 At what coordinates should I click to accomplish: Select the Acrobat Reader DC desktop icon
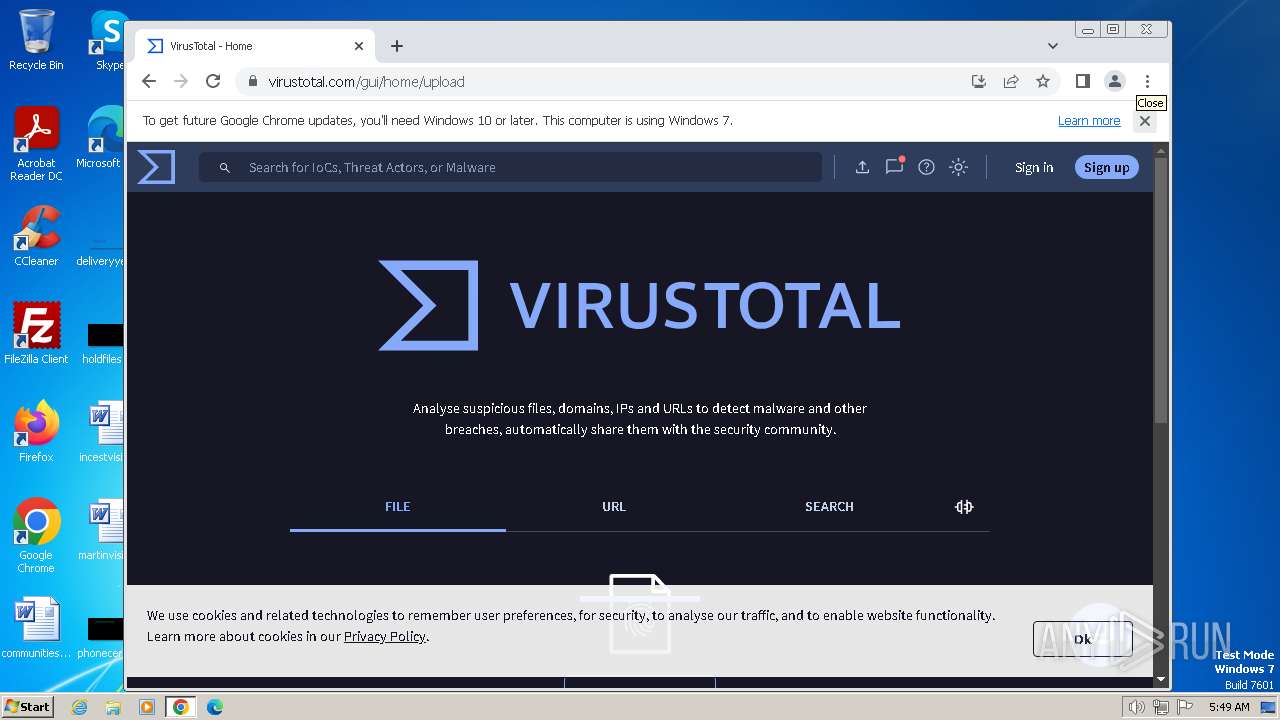point(36,145)
